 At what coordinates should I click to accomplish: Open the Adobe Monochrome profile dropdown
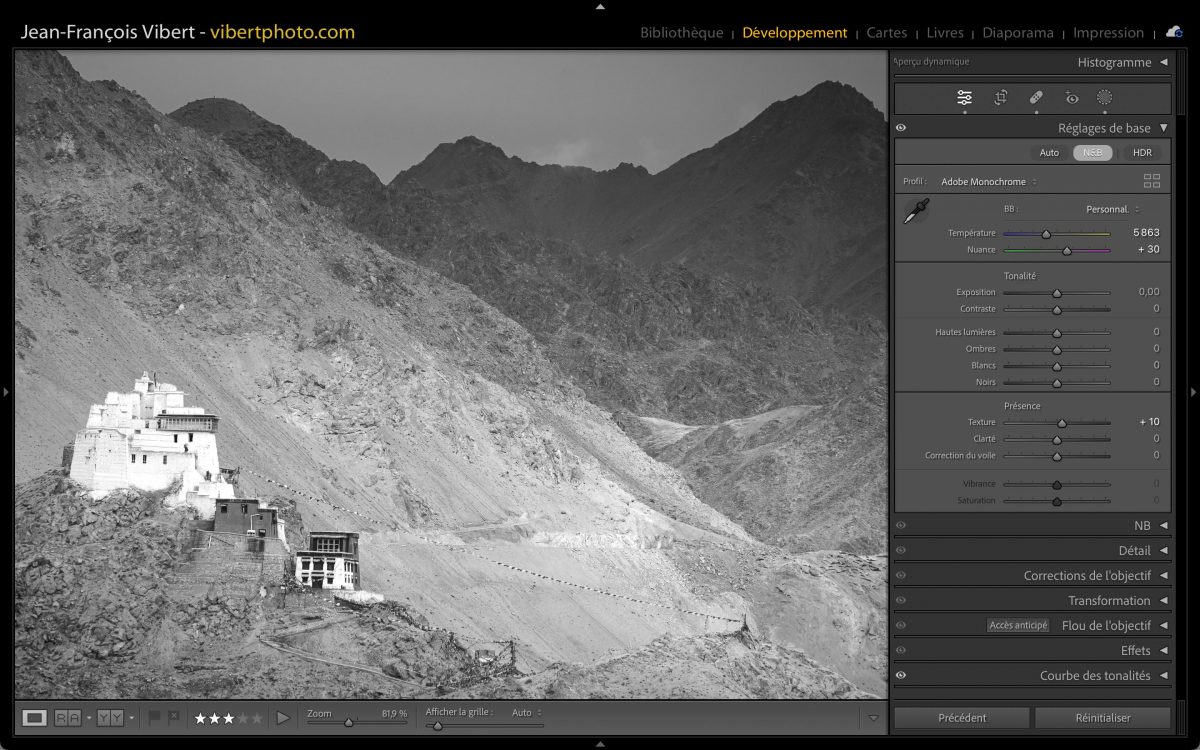point(988,182)
